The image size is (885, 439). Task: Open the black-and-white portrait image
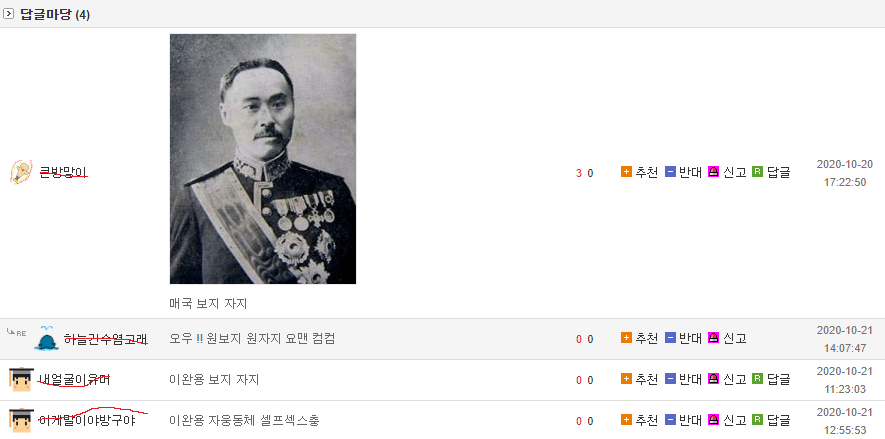tap(263, 159)
